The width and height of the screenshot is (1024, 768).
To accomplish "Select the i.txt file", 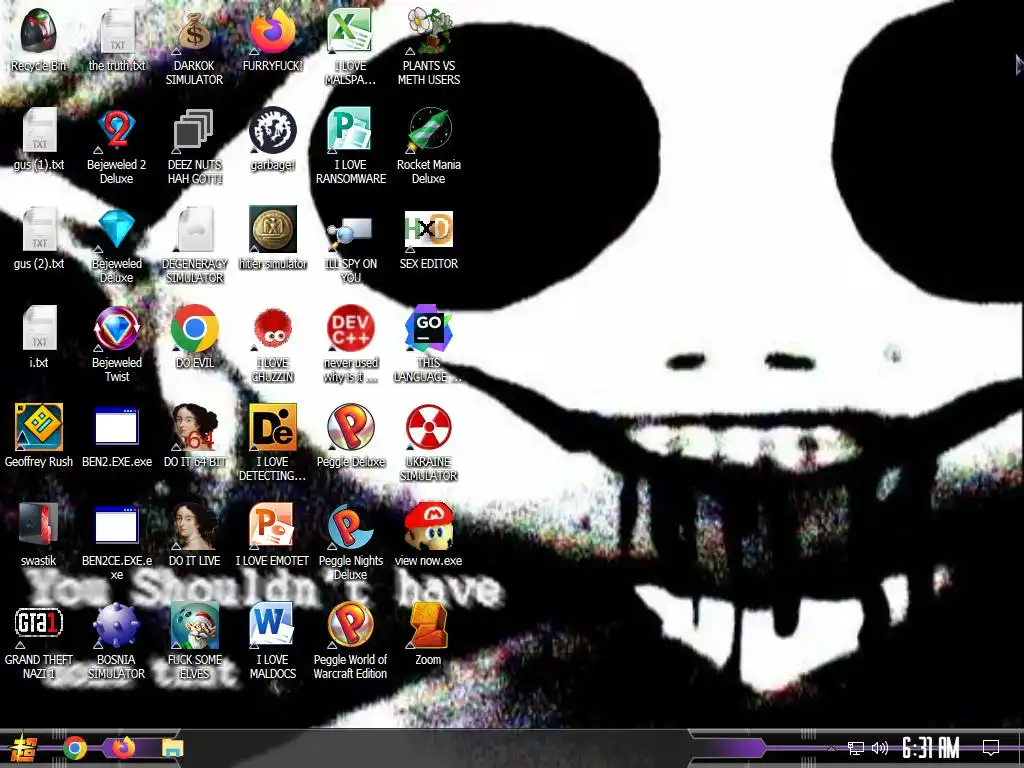I will [39, 328].
